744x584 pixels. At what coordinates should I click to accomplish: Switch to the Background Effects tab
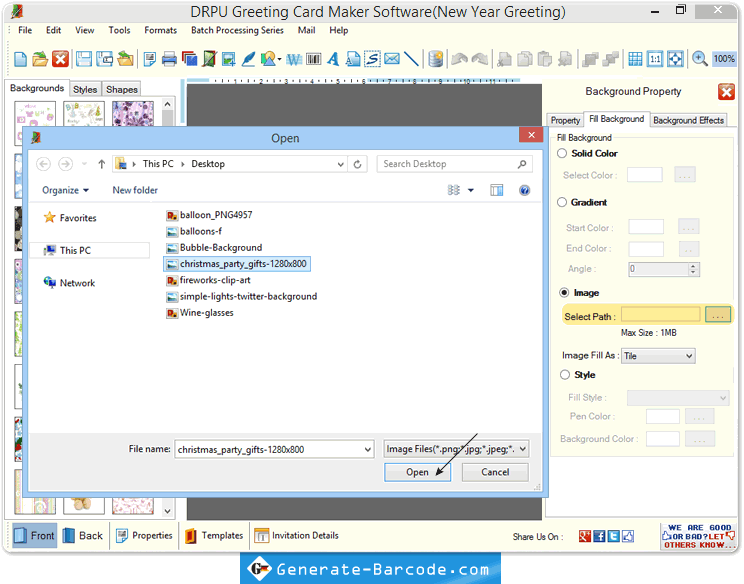click(x=688, y=120)
